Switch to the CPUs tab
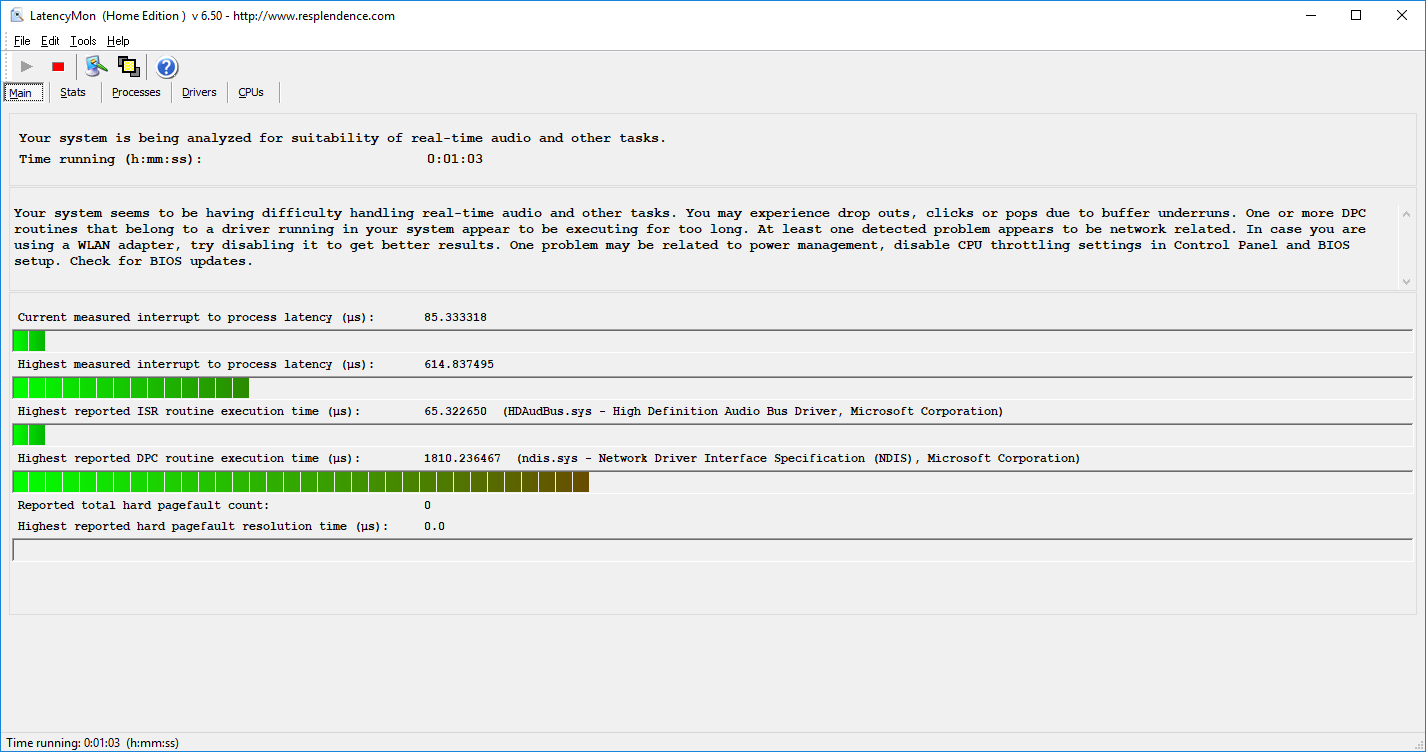 251,92
